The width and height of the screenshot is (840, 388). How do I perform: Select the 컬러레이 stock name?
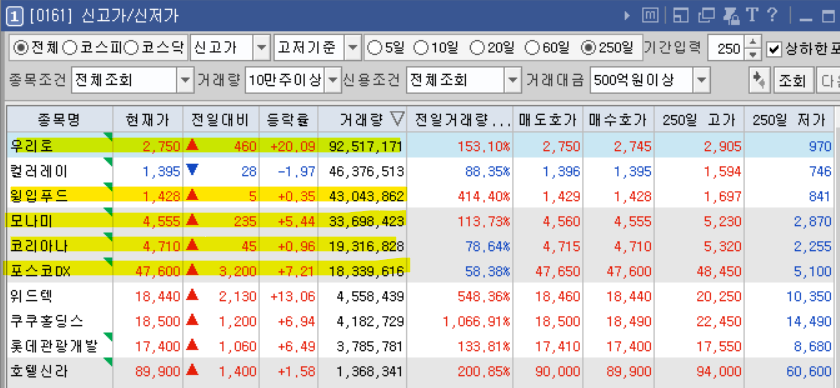[39, 171]
